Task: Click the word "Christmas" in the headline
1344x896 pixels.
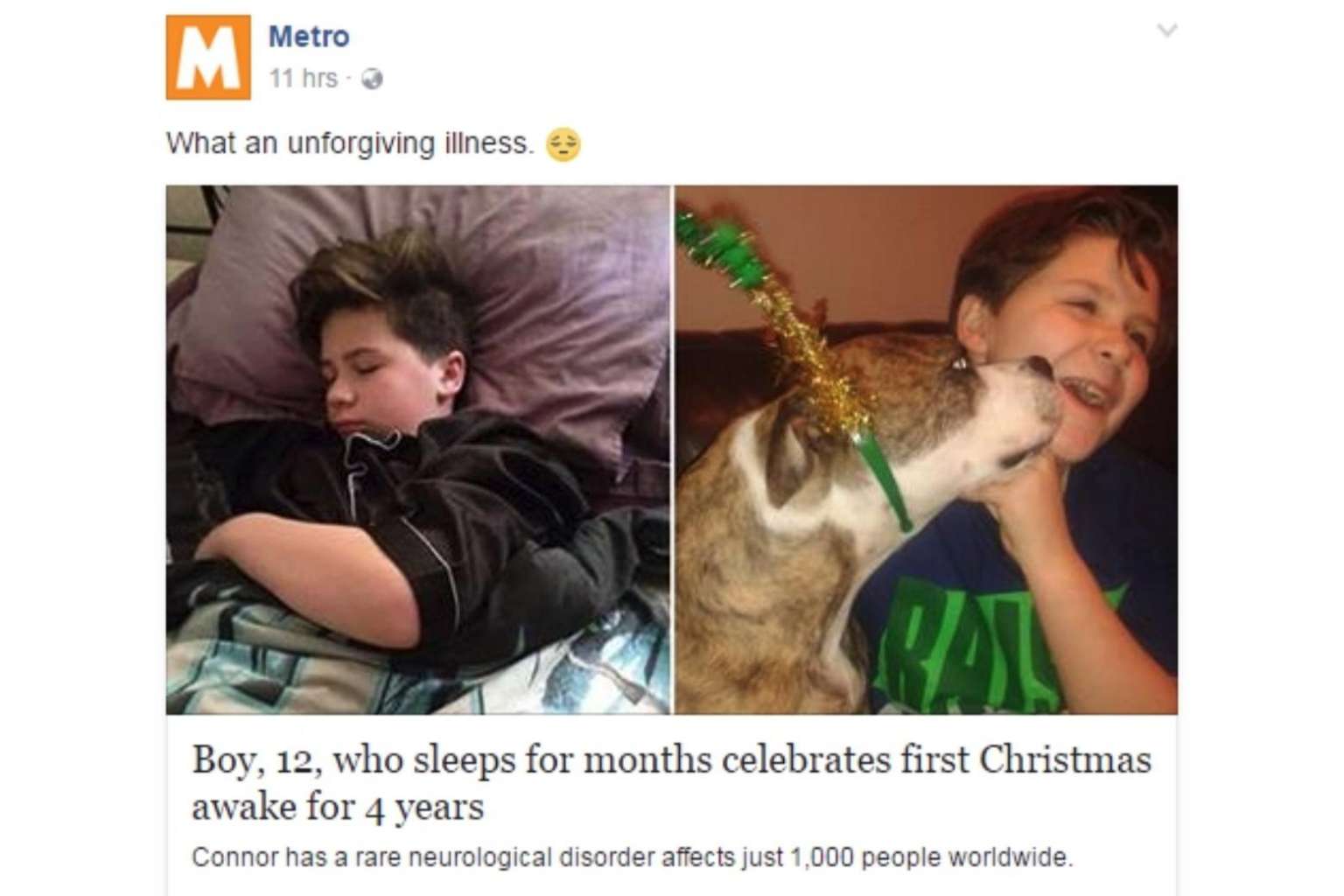Action: (1065, 759)
